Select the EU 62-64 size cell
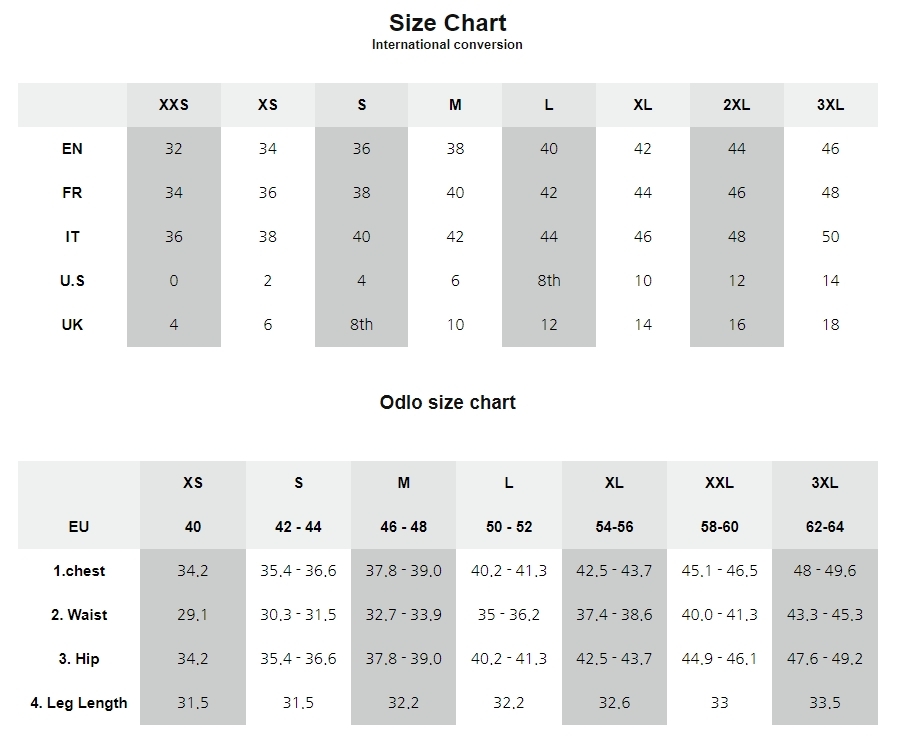This screenshot has width=911, height=744. point(824,527)
